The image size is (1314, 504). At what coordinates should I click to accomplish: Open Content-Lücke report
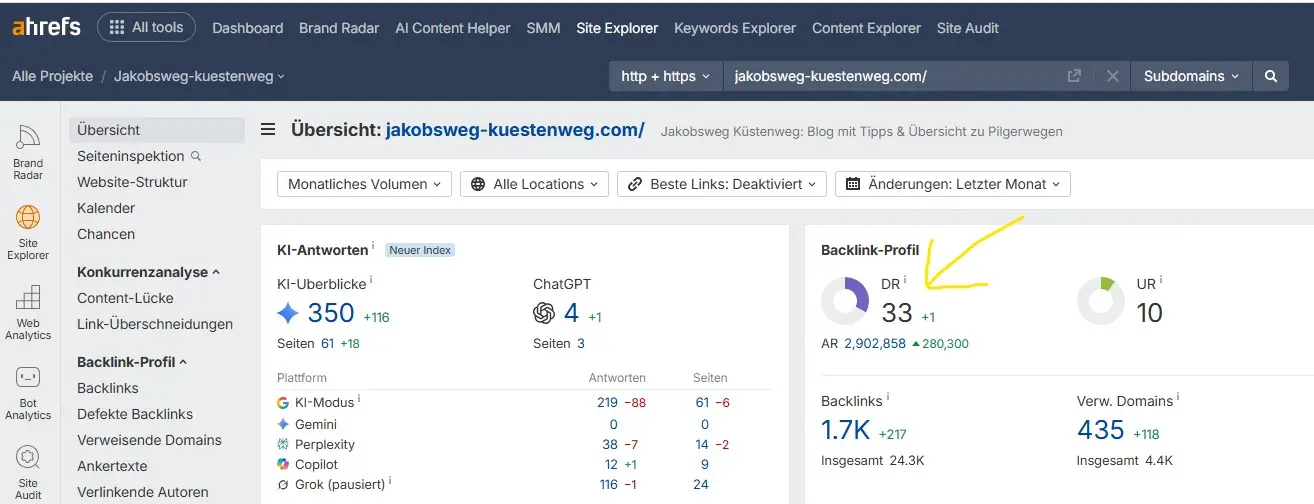tap(125, 298)
